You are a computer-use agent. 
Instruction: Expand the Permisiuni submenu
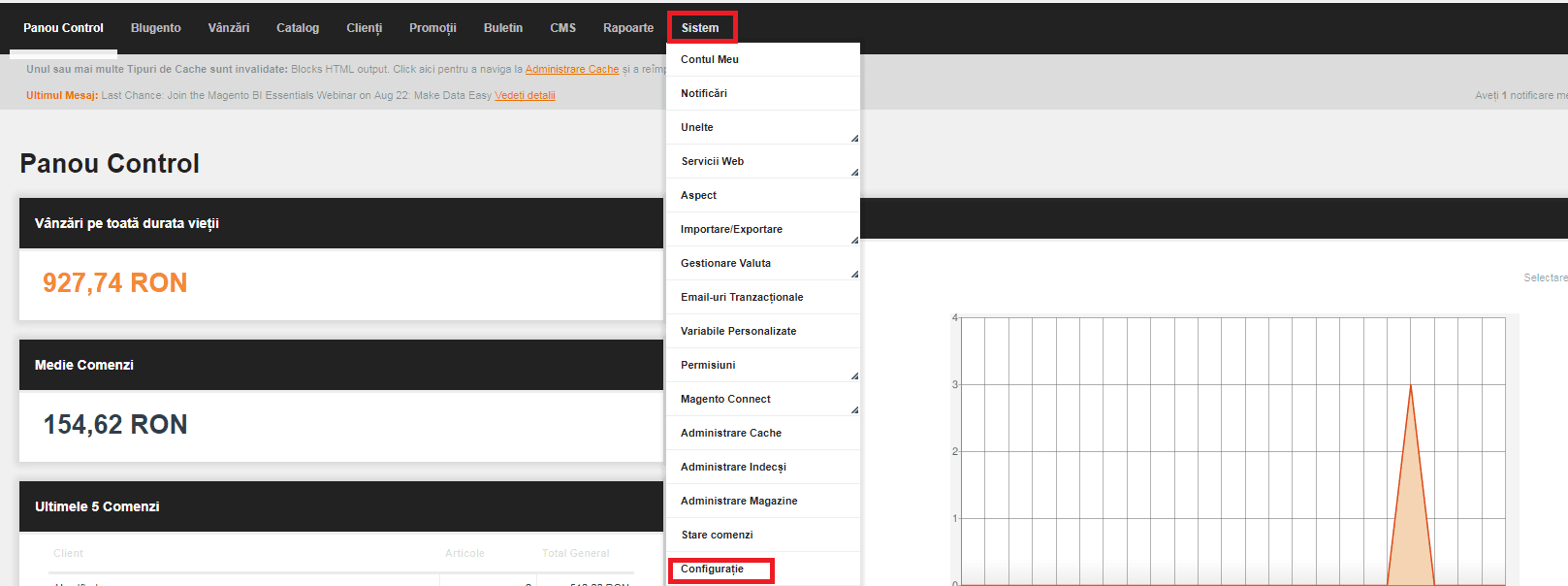[x=763, y=365]
